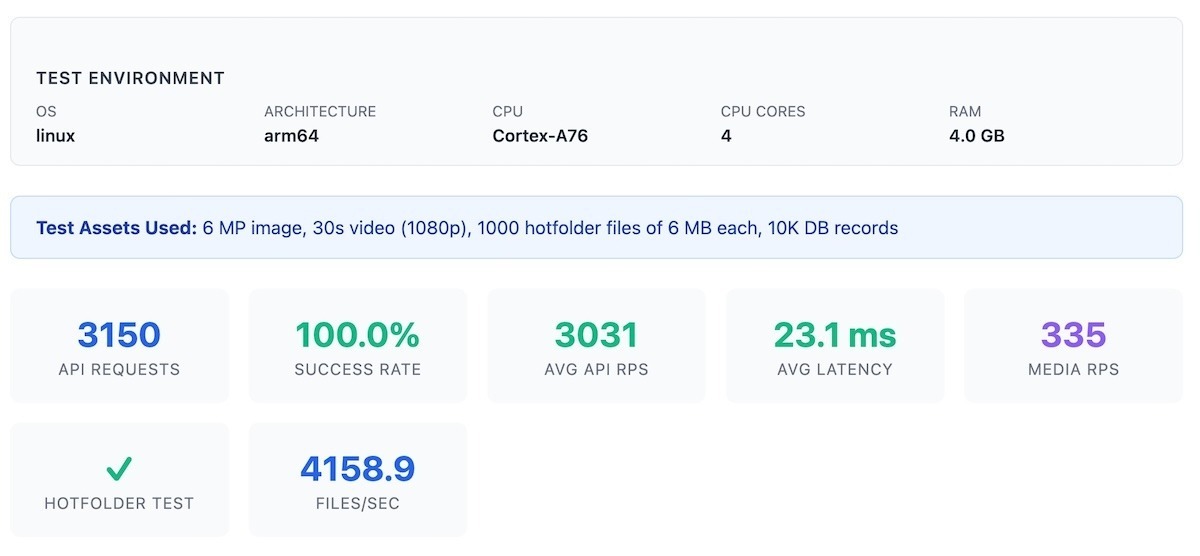
Task: Click the Files/Sec label
Action: pos(357,503)
